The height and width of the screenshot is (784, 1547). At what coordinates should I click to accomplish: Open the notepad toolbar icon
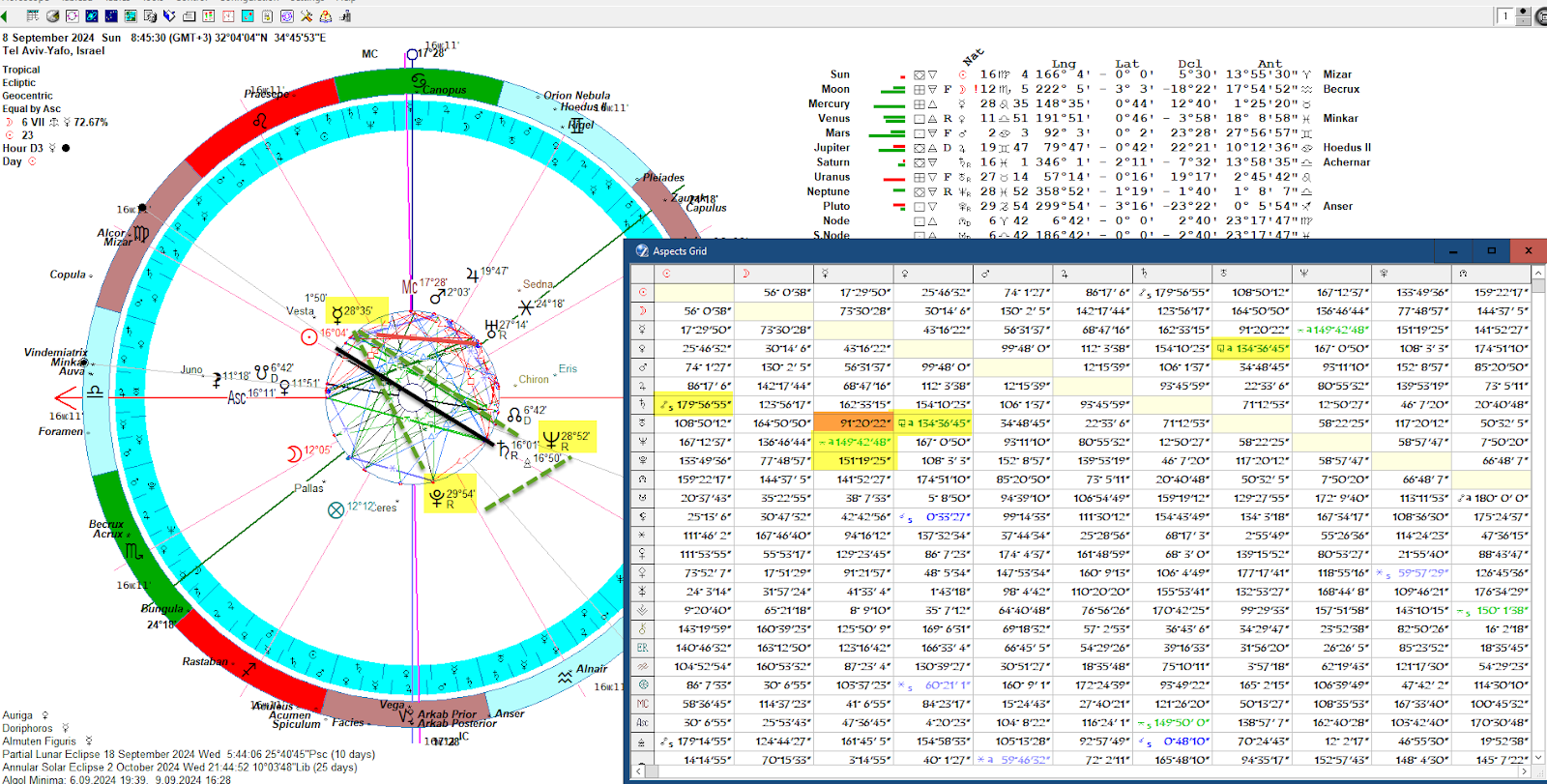(267, 16)
